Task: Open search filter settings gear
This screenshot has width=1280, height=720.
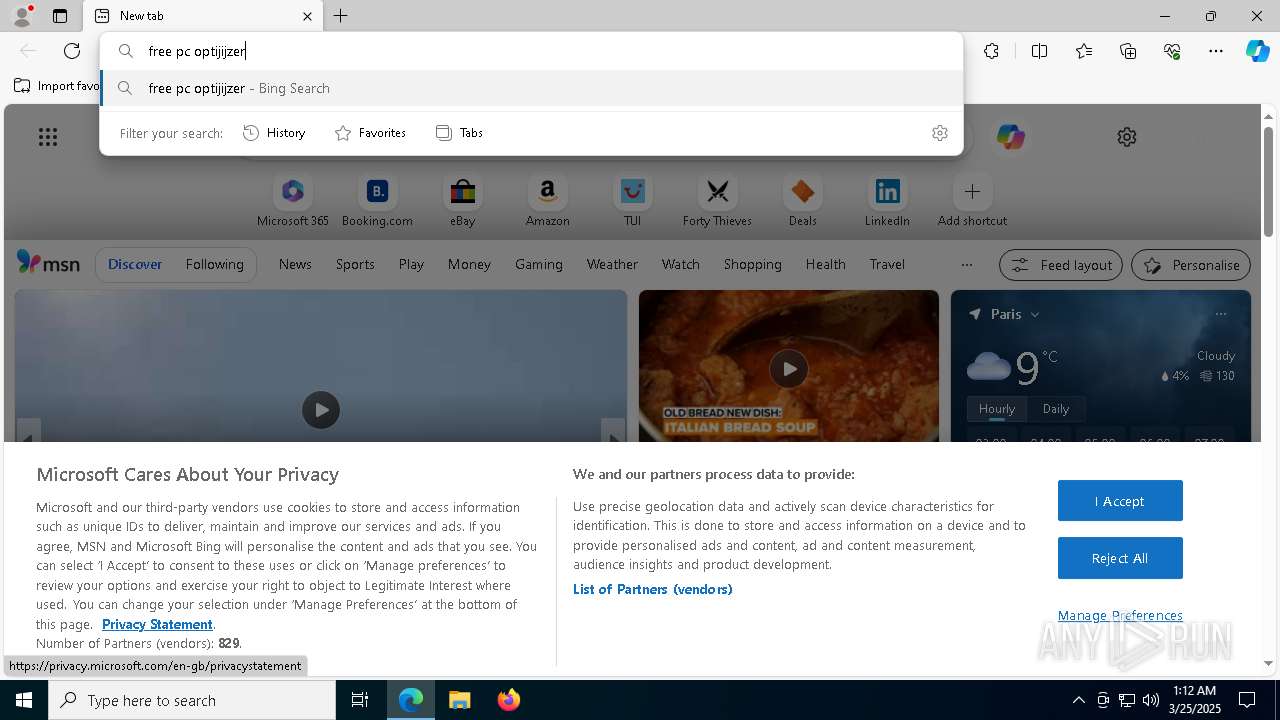Action: coord(939,133)
